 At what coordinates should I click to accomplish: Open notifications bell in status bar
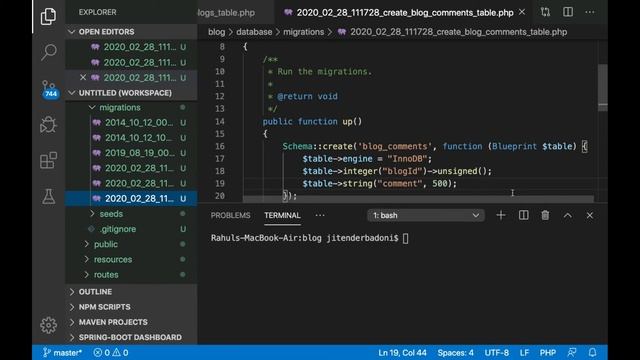(593, 353)
